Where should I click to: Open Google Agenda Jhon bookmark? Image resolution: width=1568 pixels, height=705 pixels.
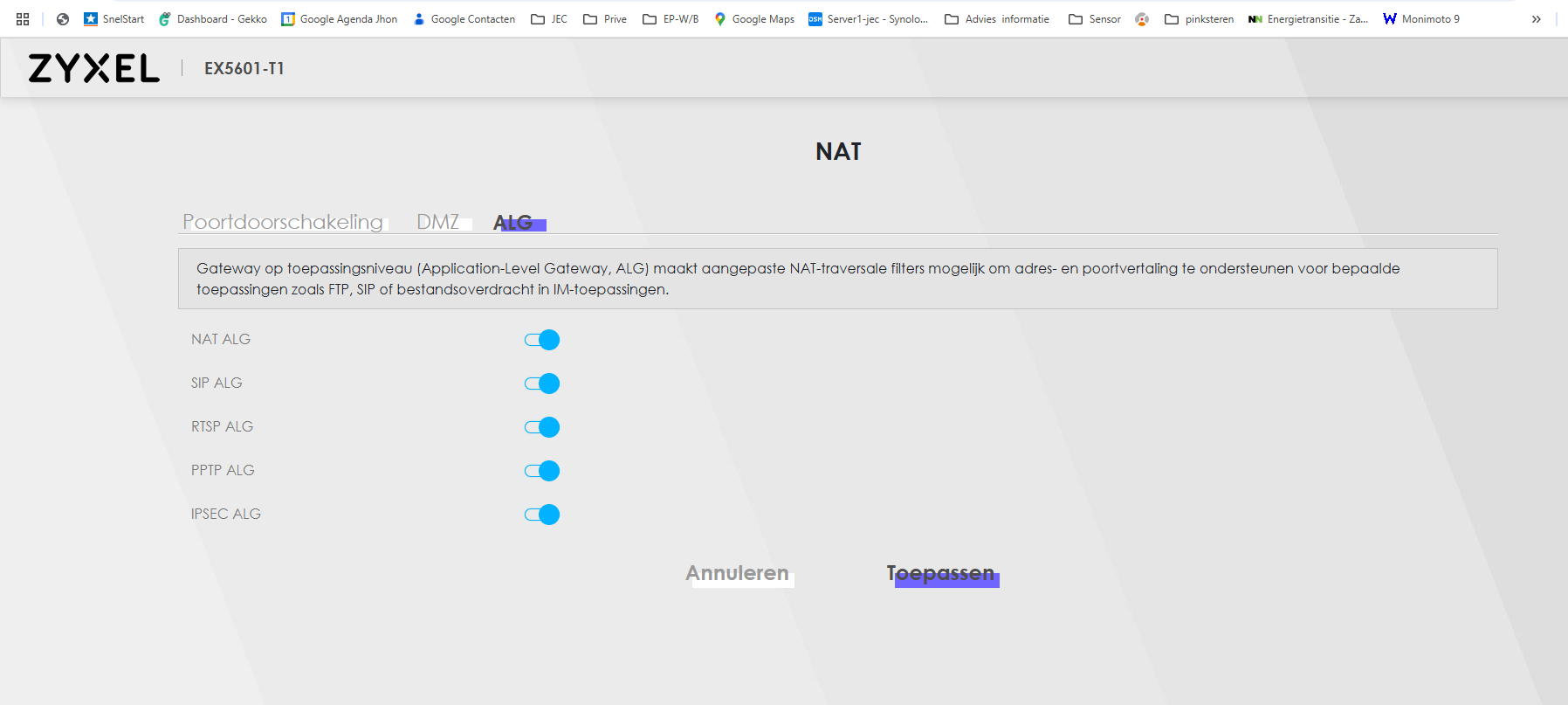339,19
